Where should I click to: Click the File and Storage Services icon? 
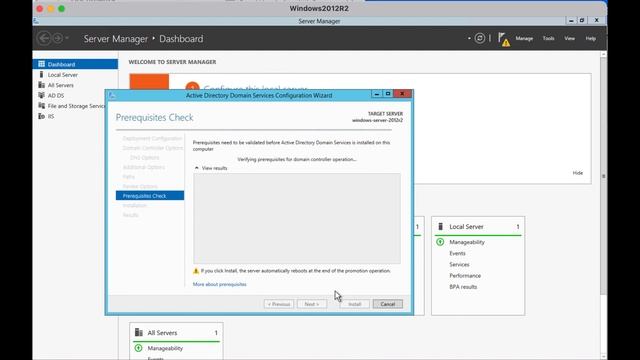[41, 106]
